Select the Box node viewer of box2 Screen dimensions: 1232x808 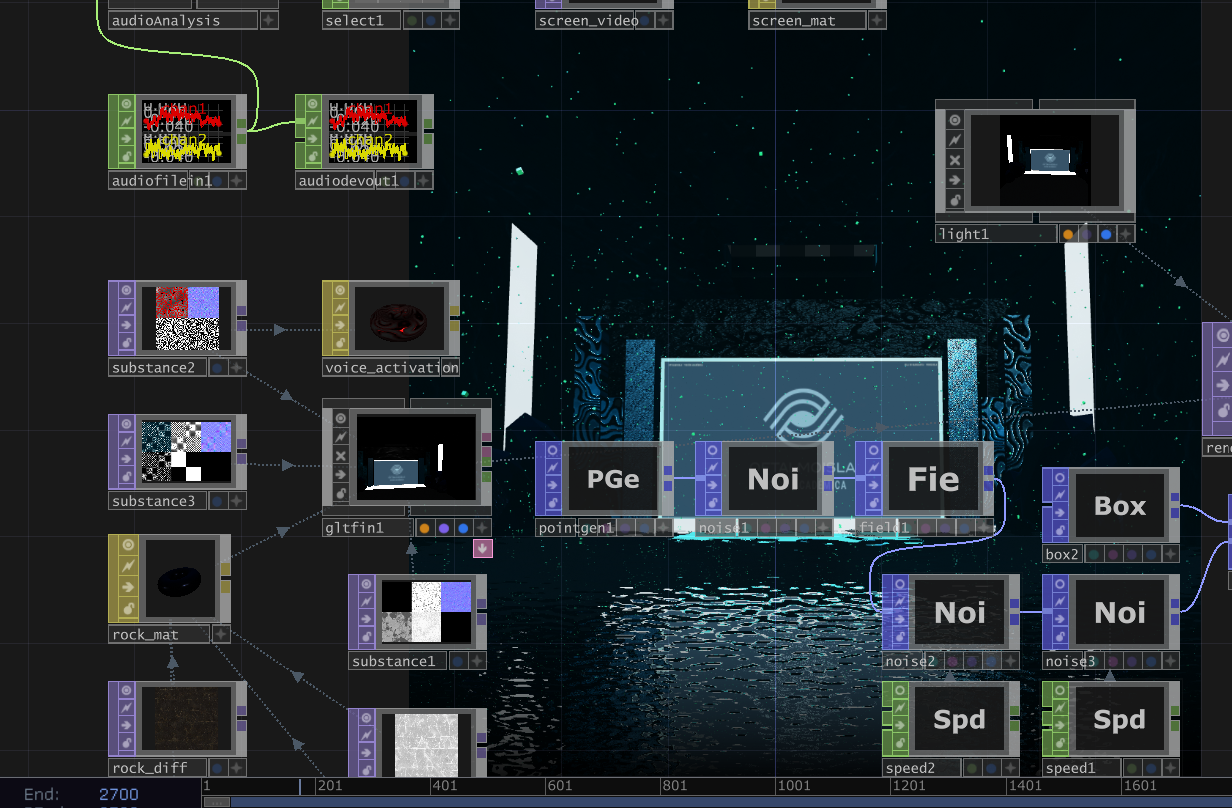1120,506
